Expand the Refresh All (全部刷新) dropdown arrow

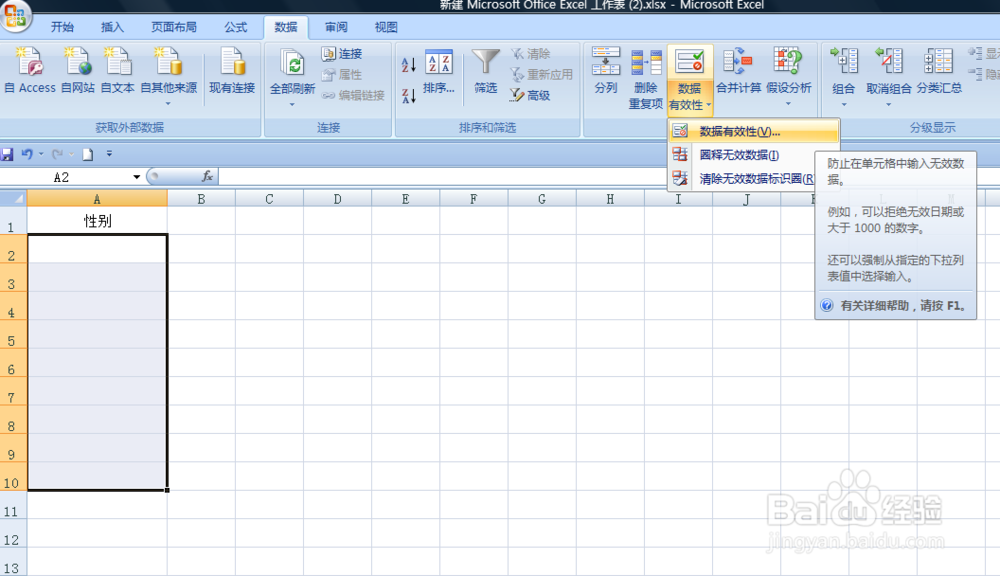(x=292, y=105)
